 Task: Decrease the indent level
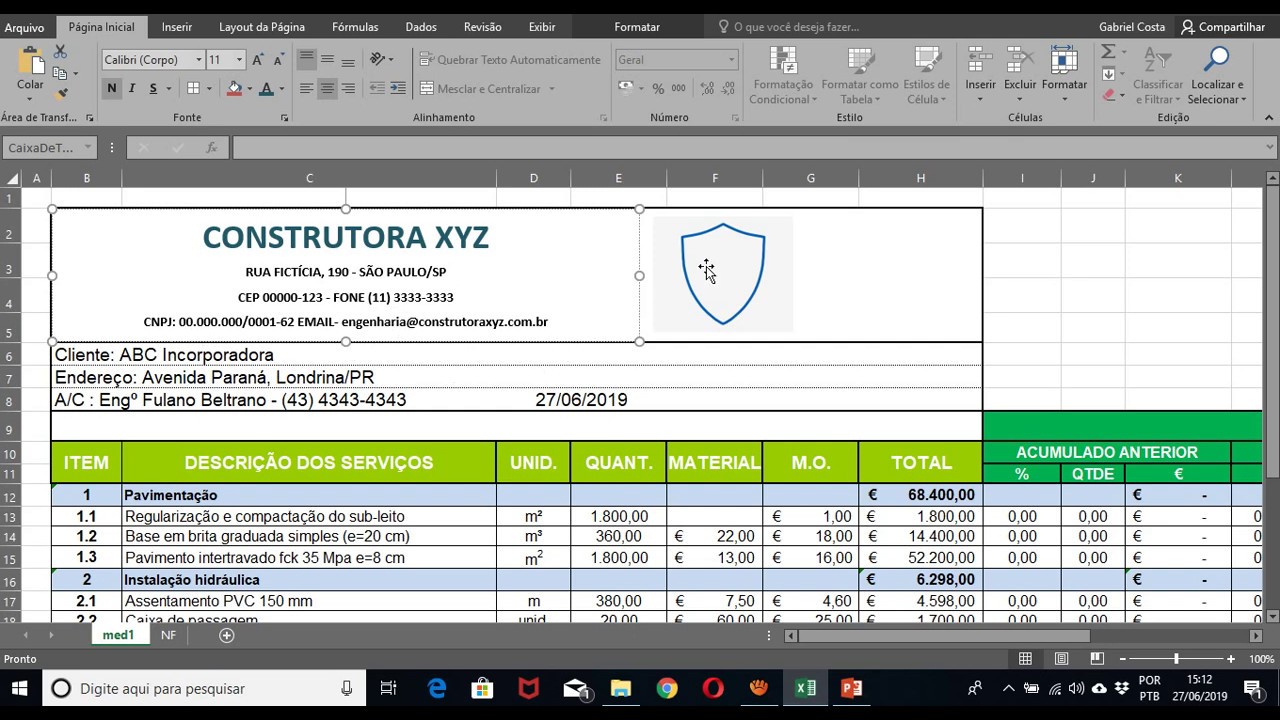[376, 89]
